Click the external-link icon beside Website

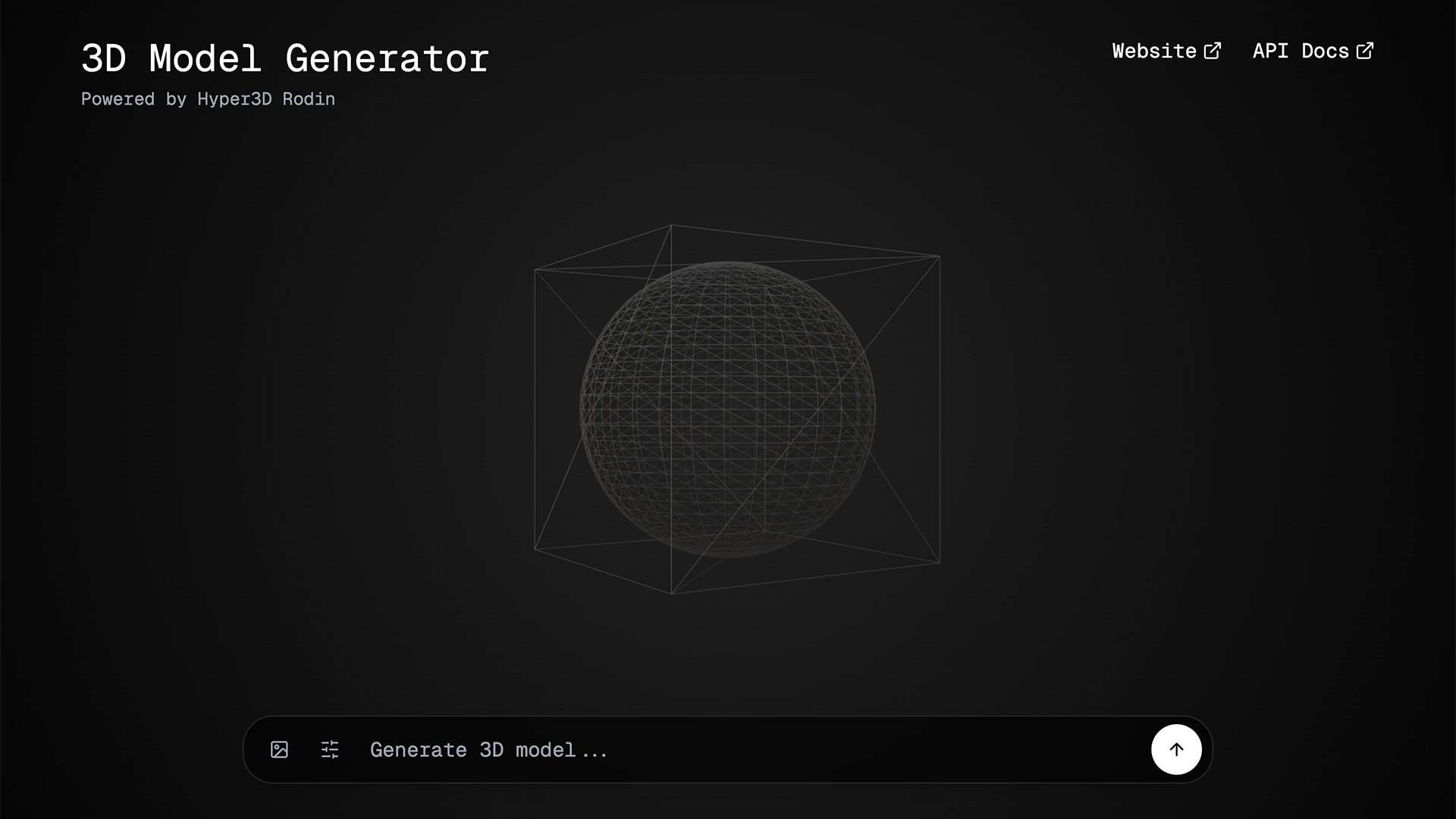1213,50
